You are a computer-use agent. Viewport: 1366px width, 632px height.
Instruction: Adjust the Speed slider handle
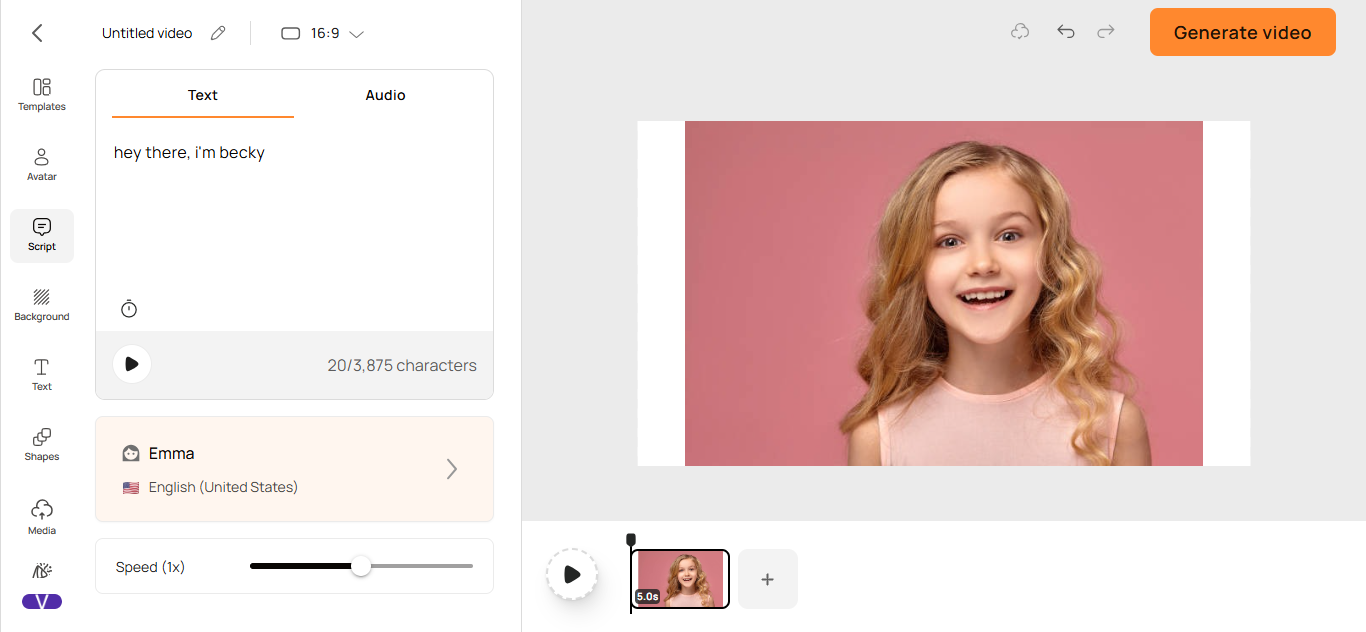[361, 566]
